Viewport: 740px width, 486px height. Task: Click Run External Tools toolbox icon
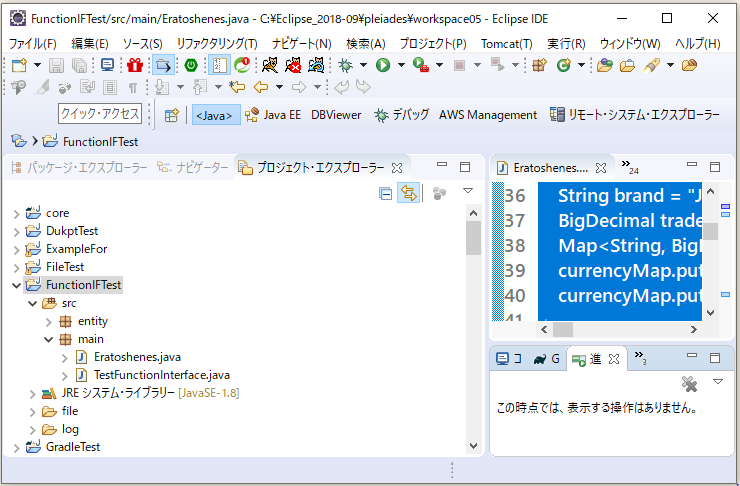(x=420, y=65)
